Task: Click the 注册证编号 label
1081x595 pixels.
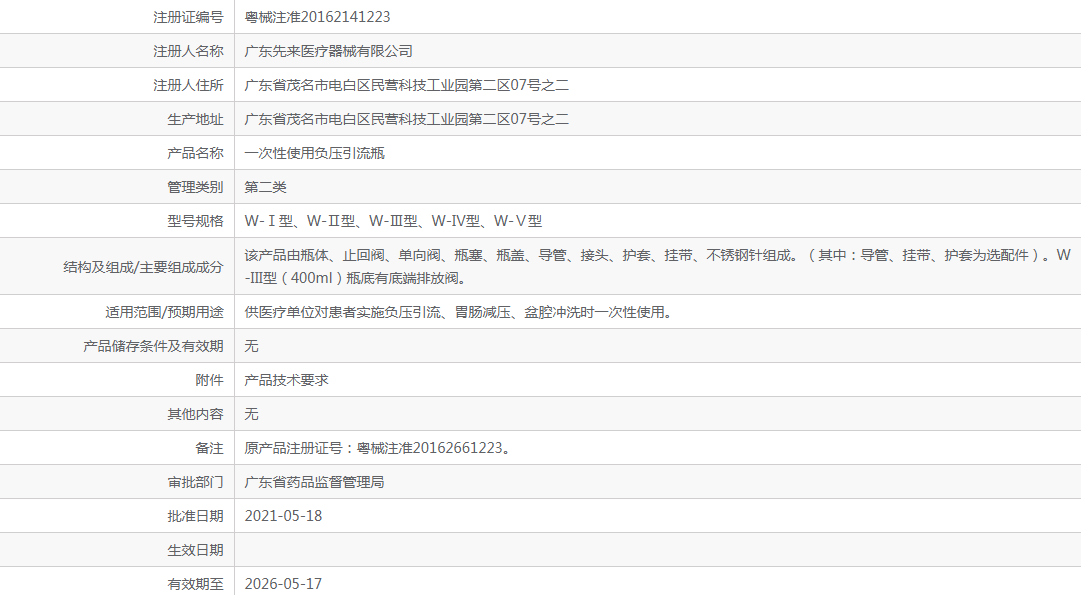Action: coord(188,17)
